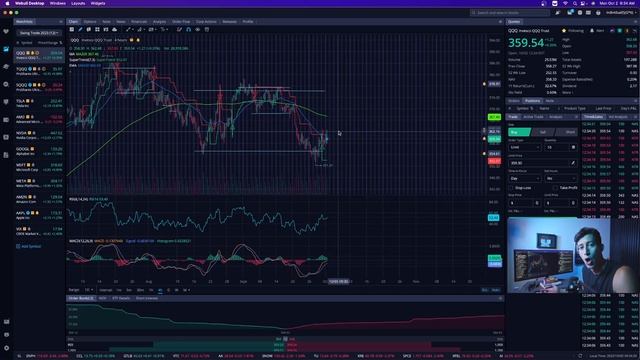Click the magnet snap icon in chart toolbar
This screenshot has width=640, height=360.
[x=189, y=29]
